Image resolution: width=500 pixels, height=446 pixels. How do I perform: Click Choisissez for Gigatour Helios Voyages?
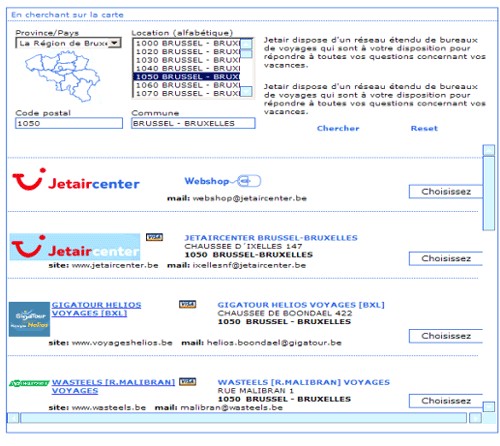(x=446, y=336)
